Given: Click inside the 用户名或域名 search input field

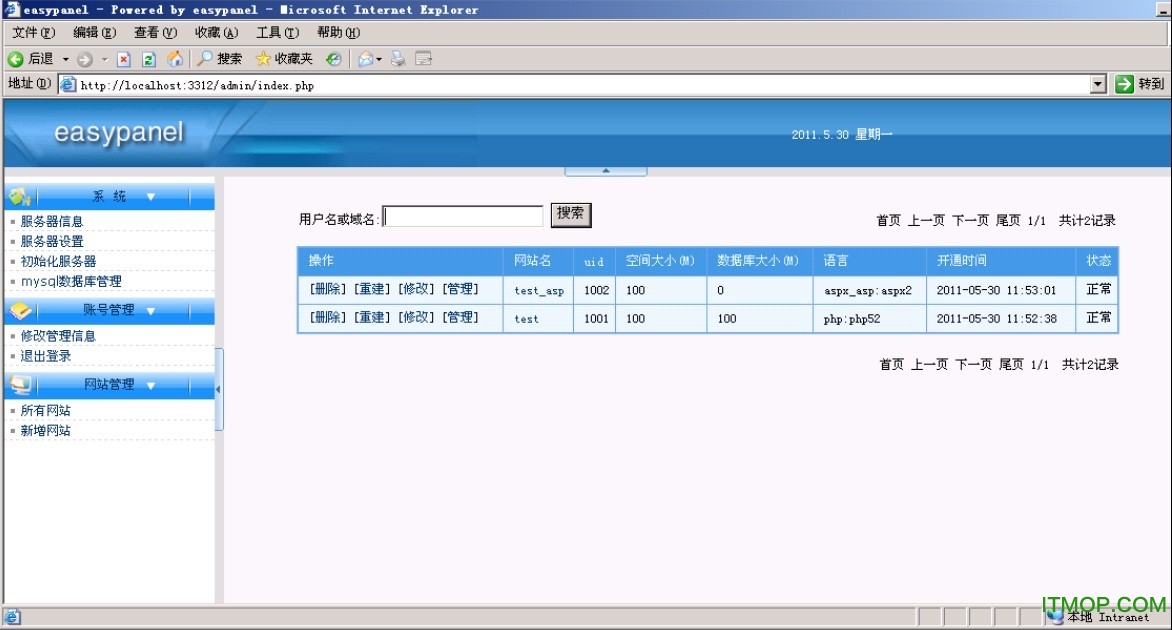Looking at the screenshot, I should point(463,214).
